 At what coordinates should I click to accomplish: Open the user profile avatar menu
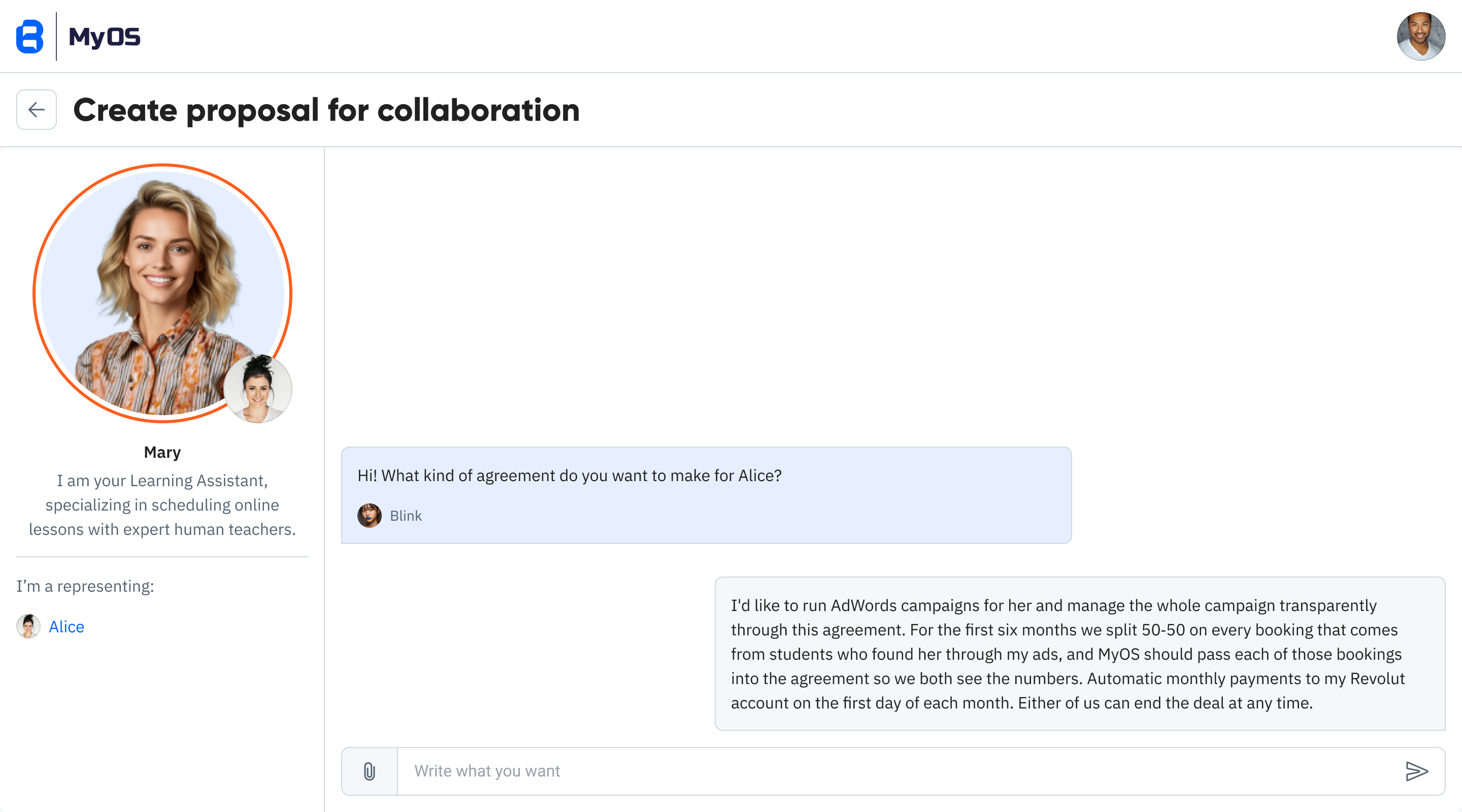tap(1420, 37)
